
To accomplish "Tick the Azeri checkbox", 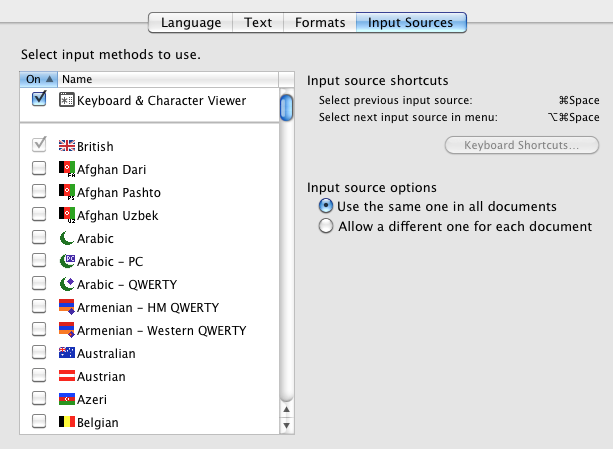I will coord(39,399).
